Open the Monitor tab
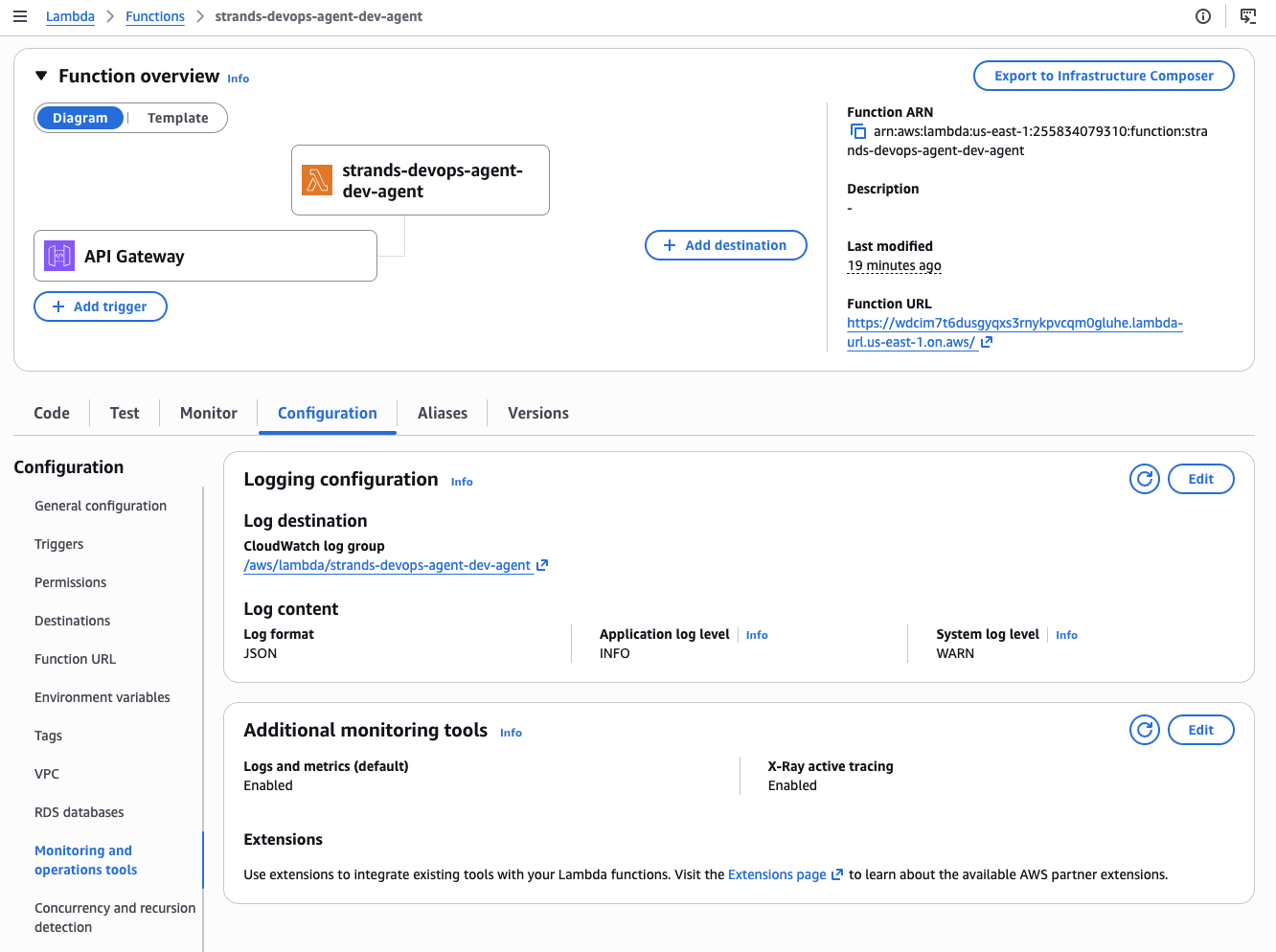 click(209, 413)
